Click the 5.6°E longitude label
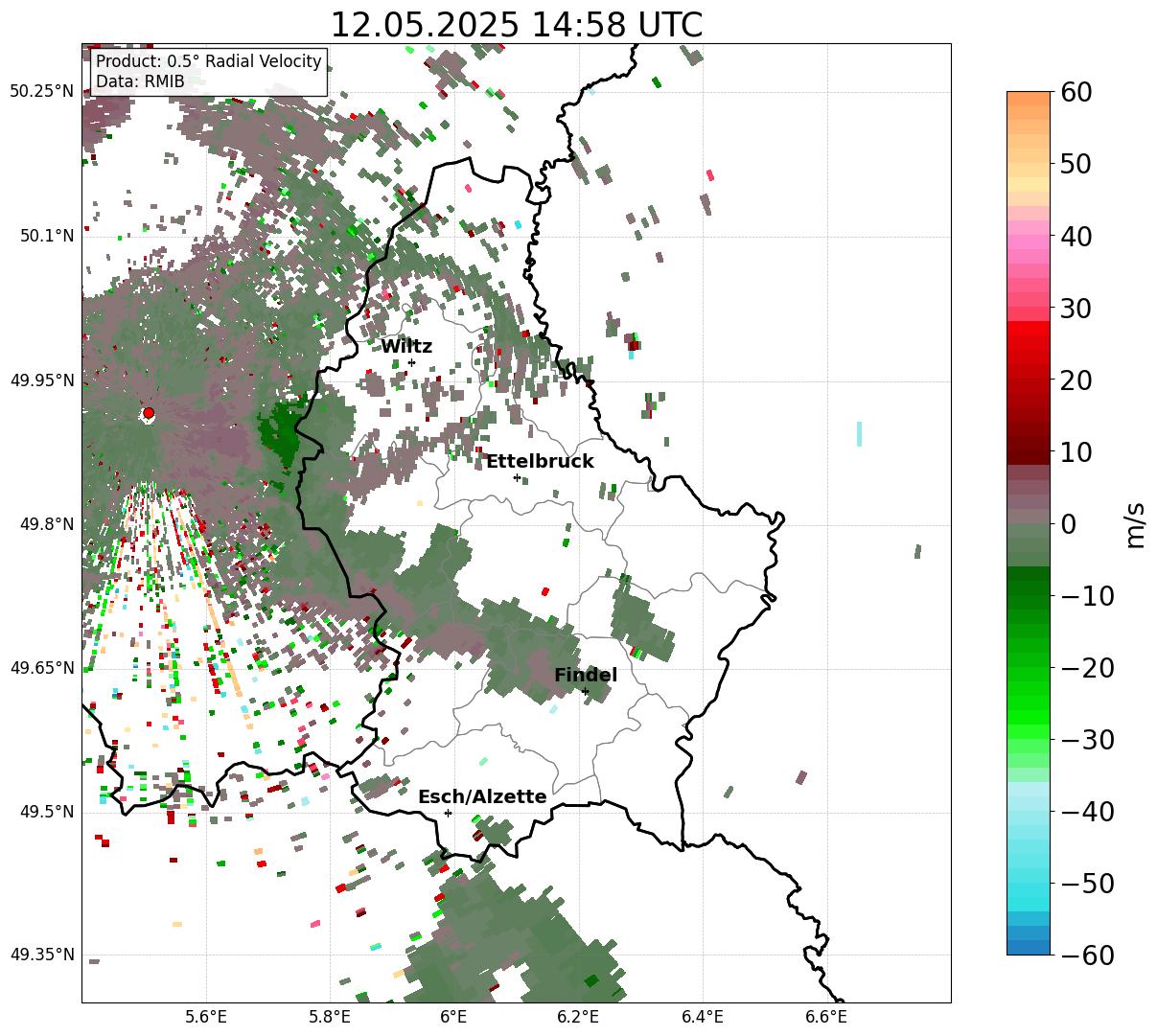 (x=206, y=1017)
